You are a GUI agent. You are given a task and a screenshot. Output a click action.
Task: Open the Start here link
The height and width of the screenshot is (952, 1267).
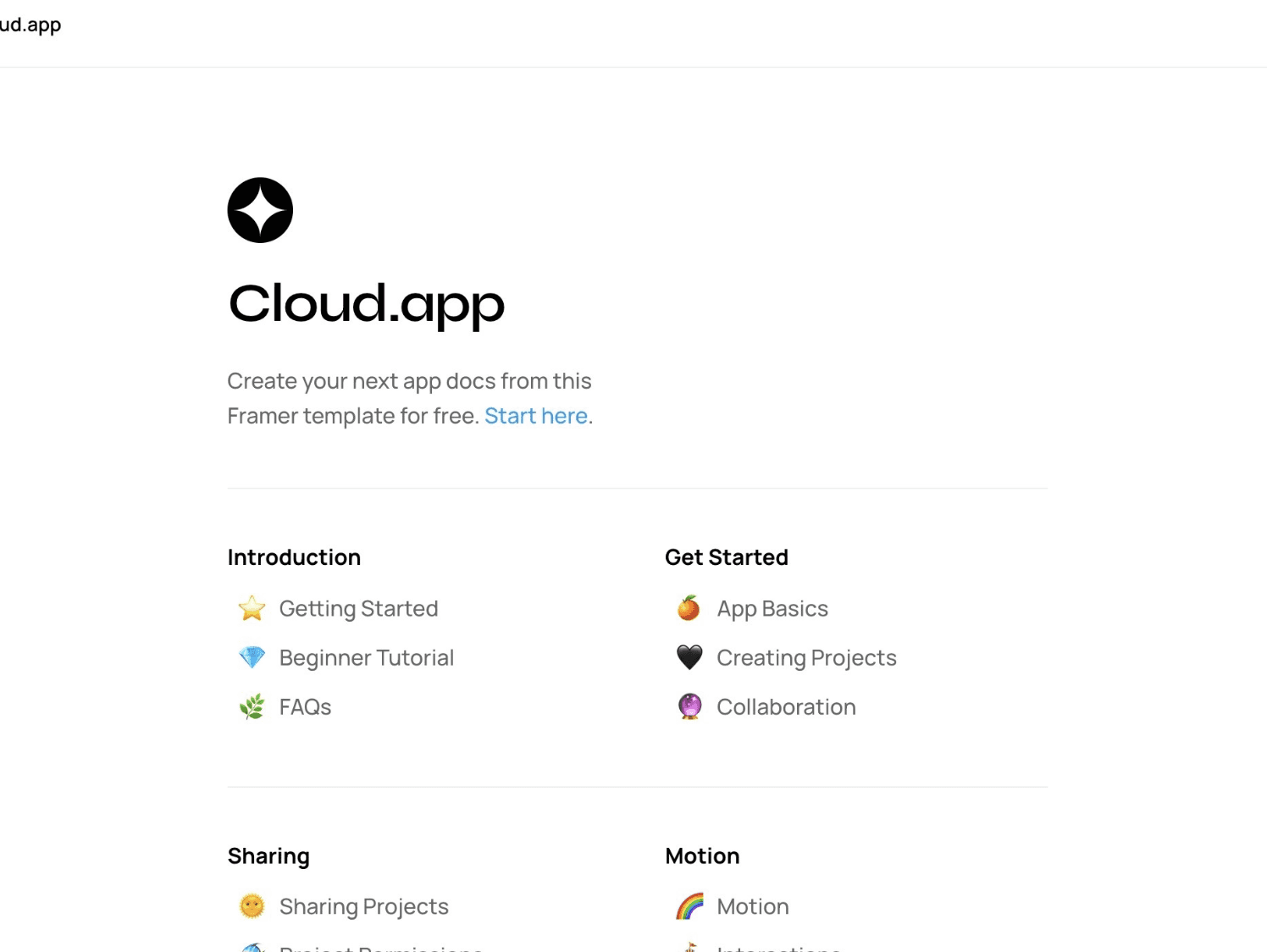click(536, 416)
